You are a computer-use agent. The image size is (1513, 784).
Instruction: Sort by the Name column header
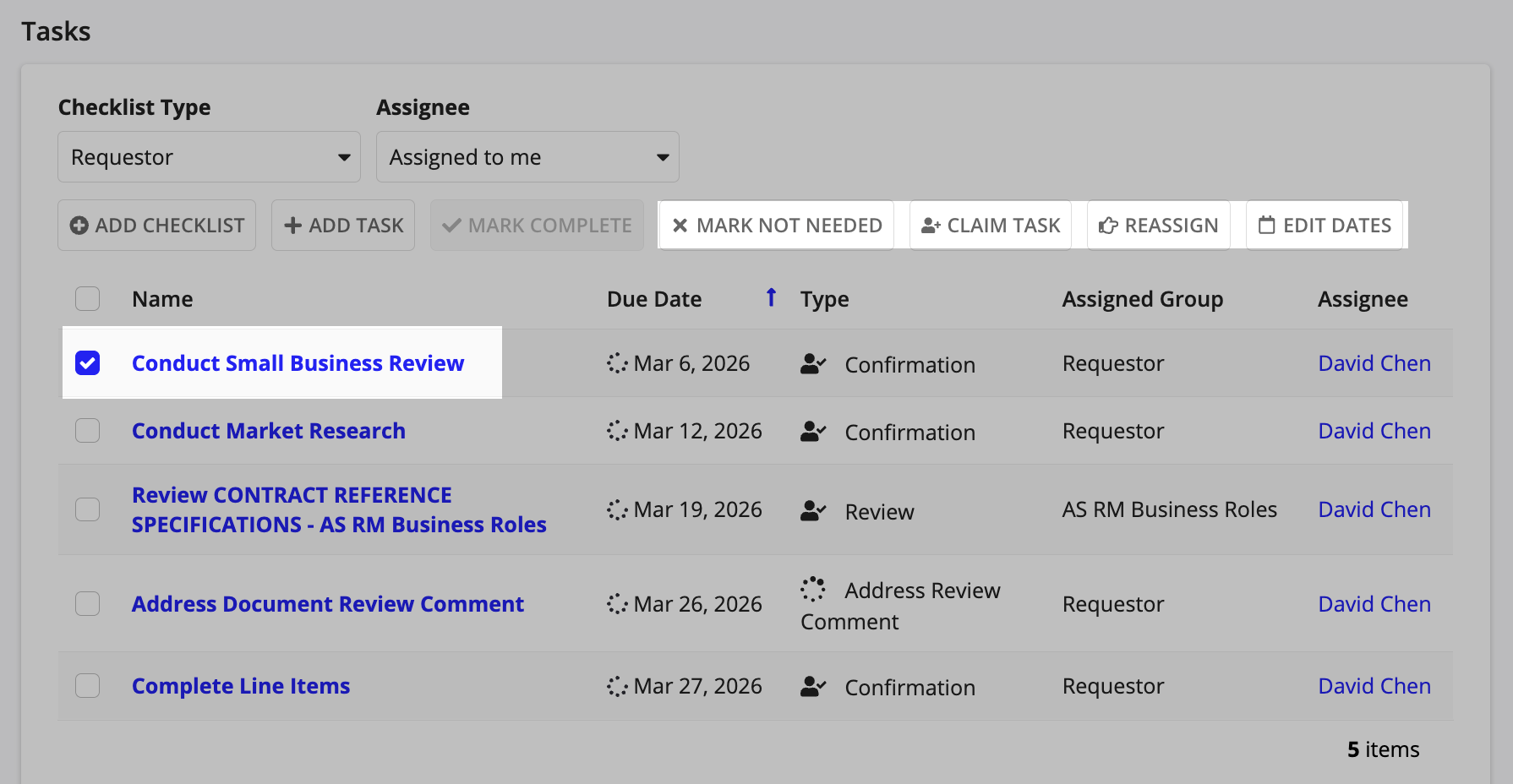tap(162, 299)
